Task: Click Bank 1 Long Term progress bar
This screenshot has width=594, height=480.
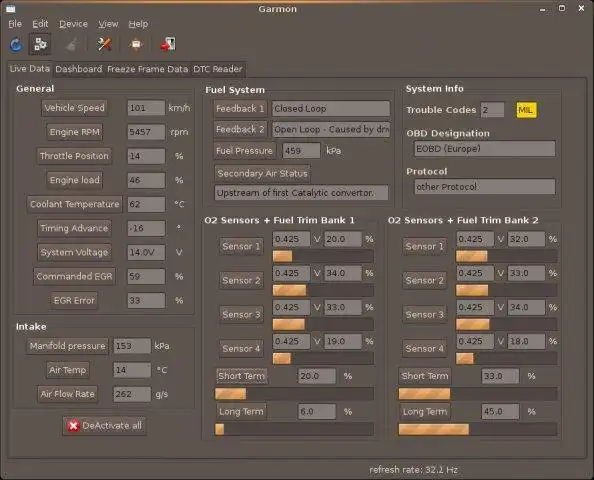Action: click(x=294, y=429)
